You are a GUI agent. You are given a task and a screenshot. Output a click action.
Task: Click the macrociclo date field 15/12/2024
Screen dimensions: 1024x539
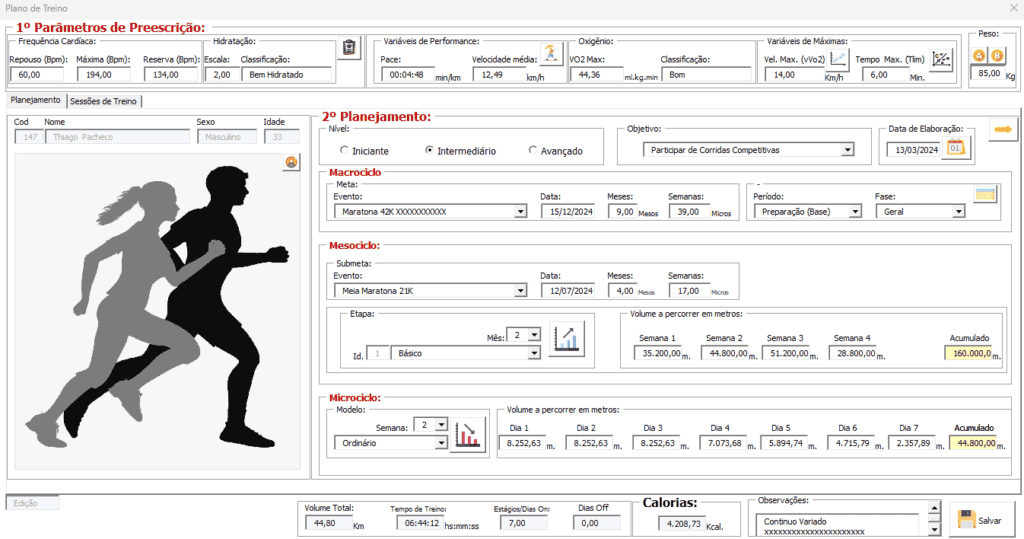point(568,212)
